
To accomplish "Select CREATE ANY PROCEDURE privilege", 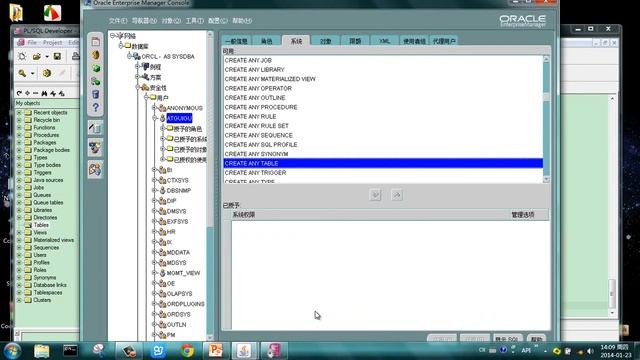I will click(x=383, y=107).
